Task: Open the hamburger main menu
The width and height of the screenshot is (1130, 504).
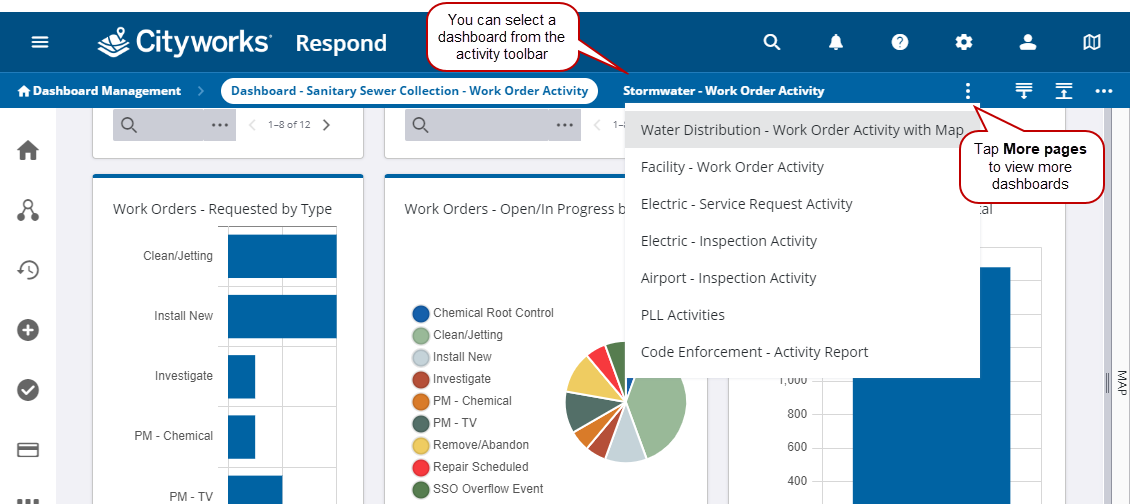Action: (x=40, y=43)
